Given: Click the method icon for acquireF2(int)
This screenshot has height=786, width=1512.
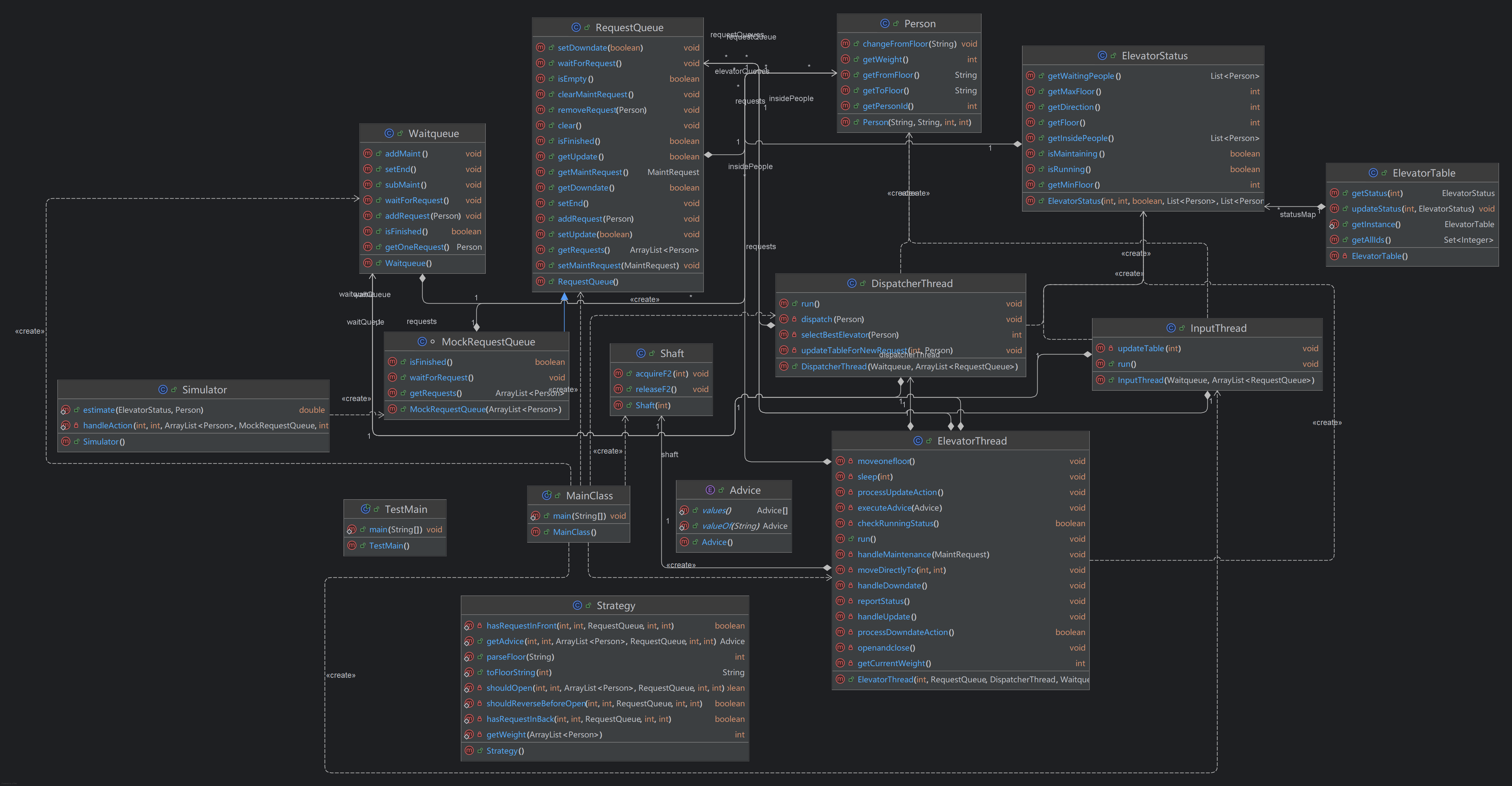Looking at the screenshot, I should pyautogui.click(x=618, y=373).
